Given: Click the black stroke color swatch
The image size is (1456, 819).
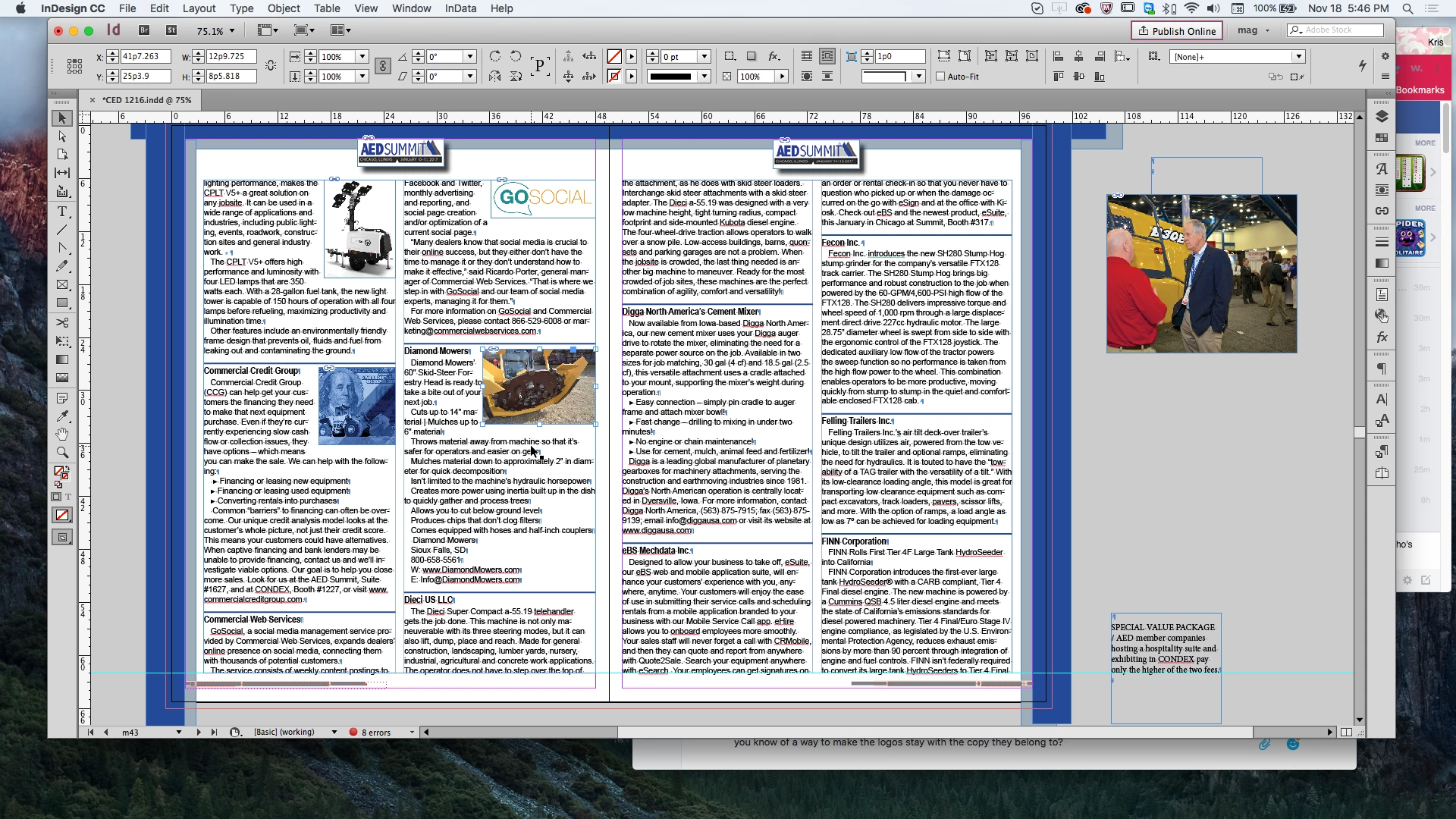Looking at the screenshot, I should [670, 77].
